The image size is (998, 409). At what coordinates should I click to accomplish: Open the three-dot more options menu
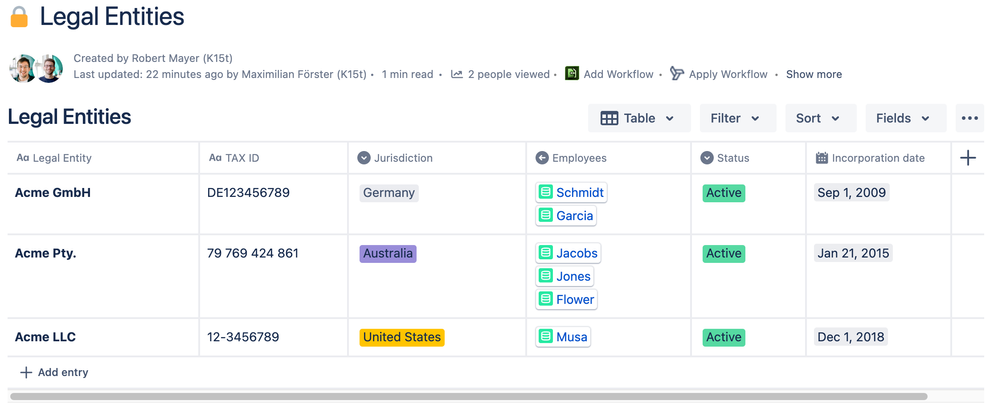pos(969,118)
